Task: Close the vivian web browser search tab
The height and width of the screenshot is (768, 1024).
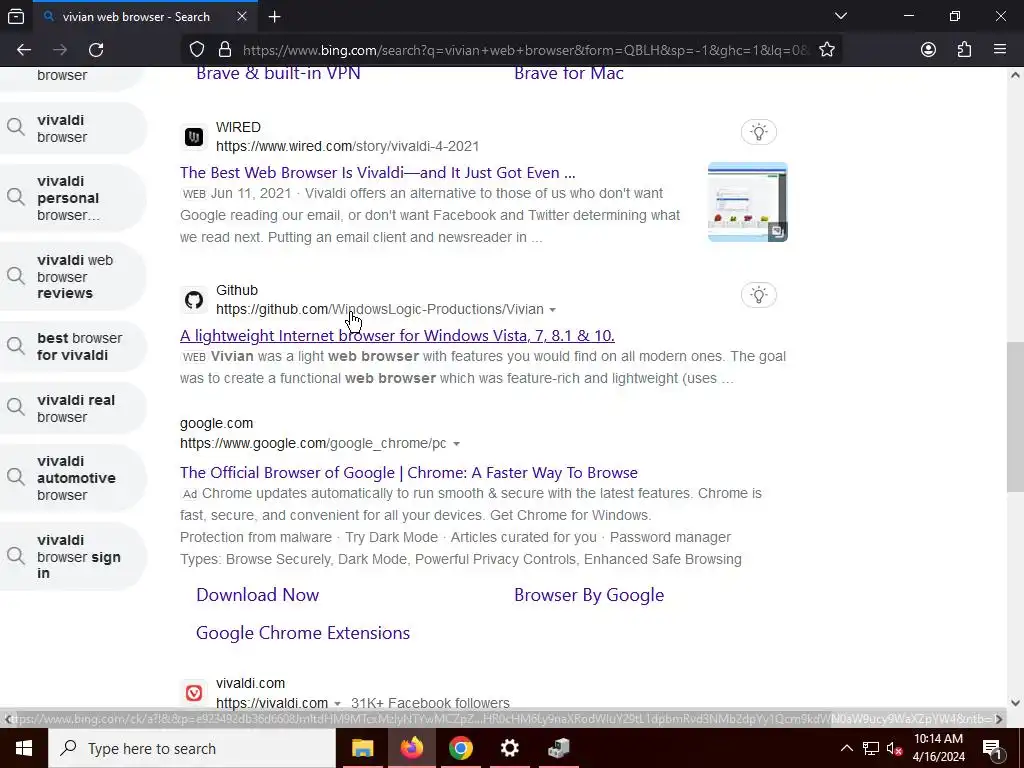Action: [x=242, y=16]
